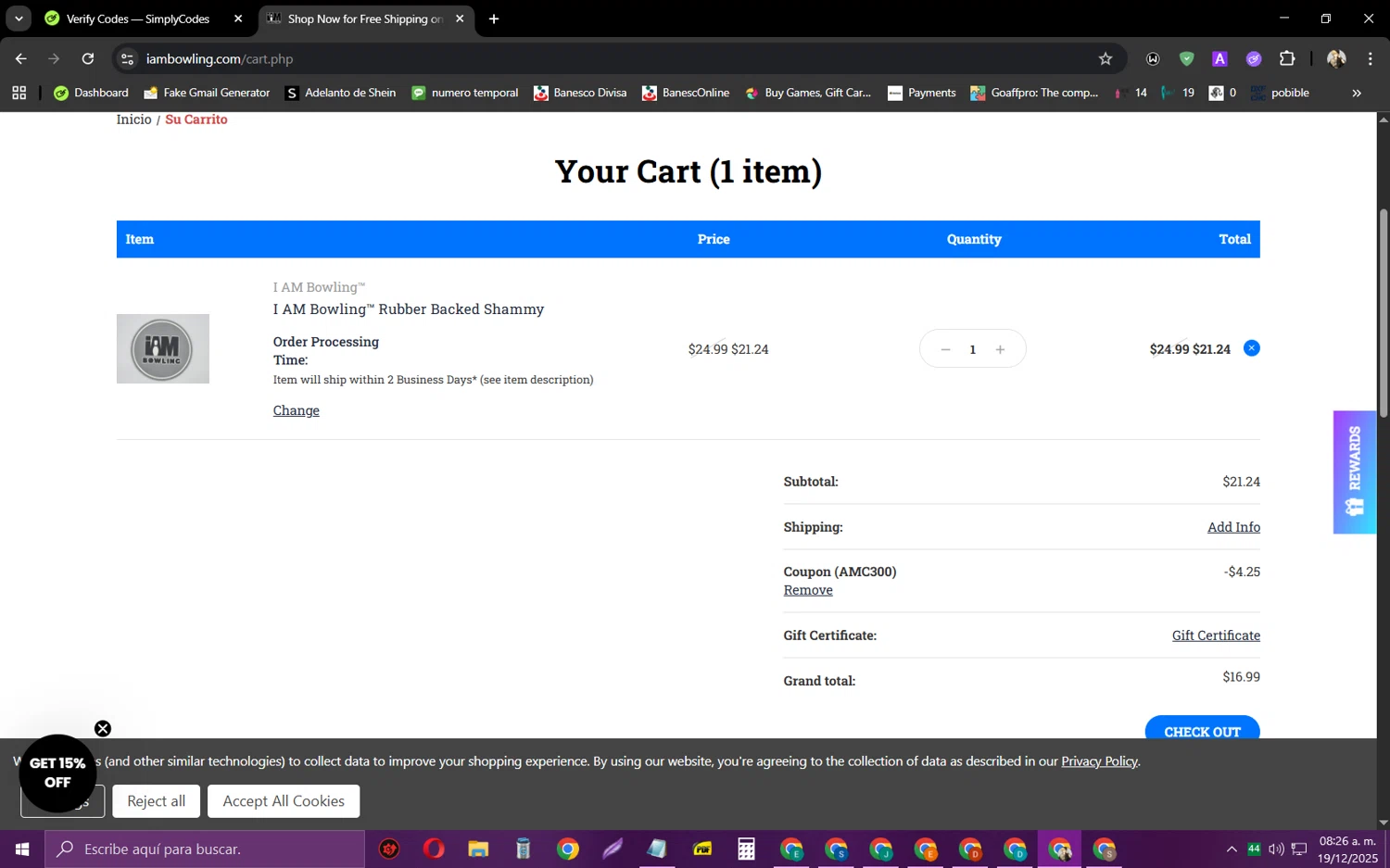Open the tab search dropdown
The width and height of the screenshot is (1390, 868).
(19, 19)
